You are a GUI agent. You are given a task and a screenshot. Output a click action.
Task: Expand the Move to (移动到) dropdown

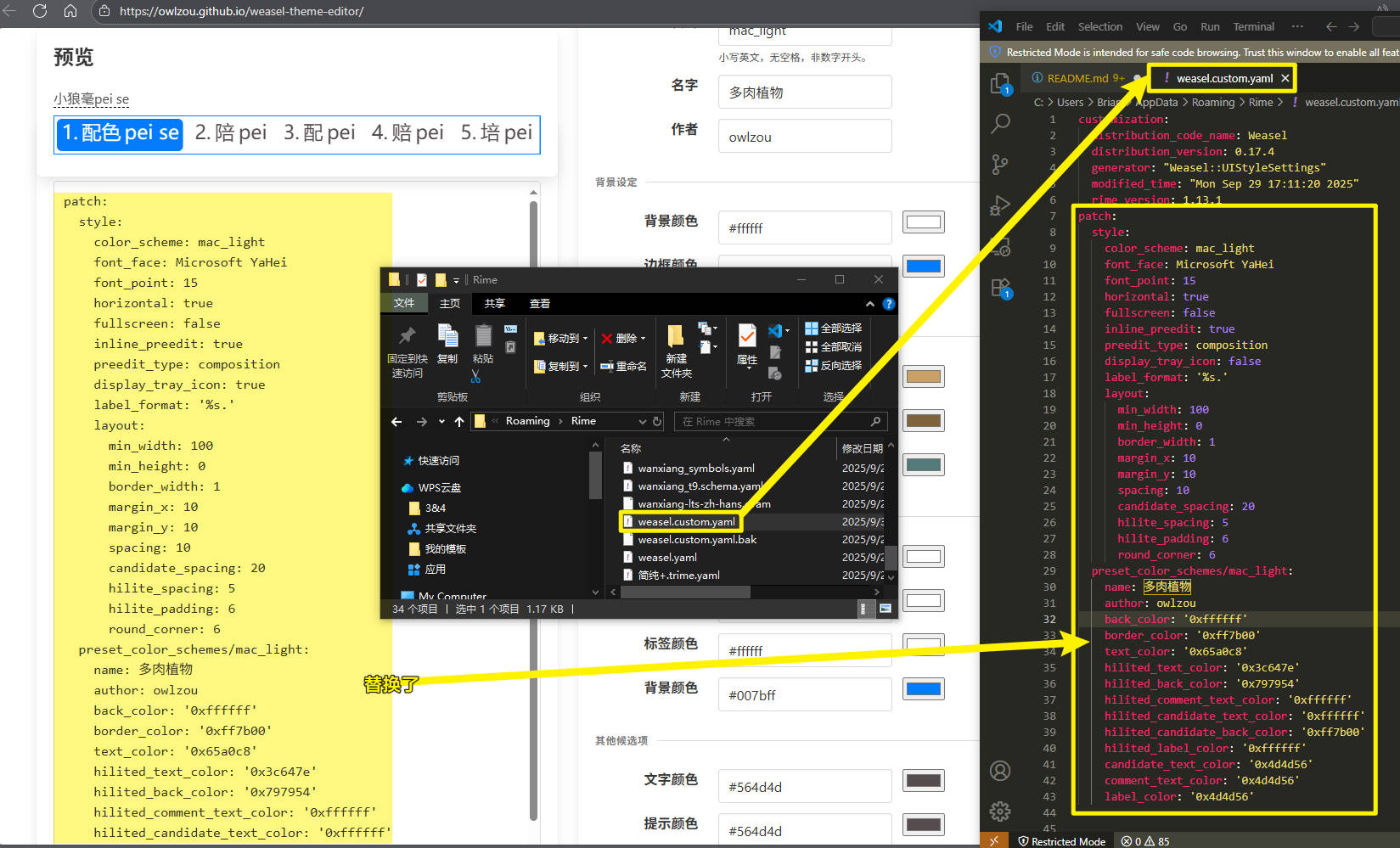pos(585,339)
